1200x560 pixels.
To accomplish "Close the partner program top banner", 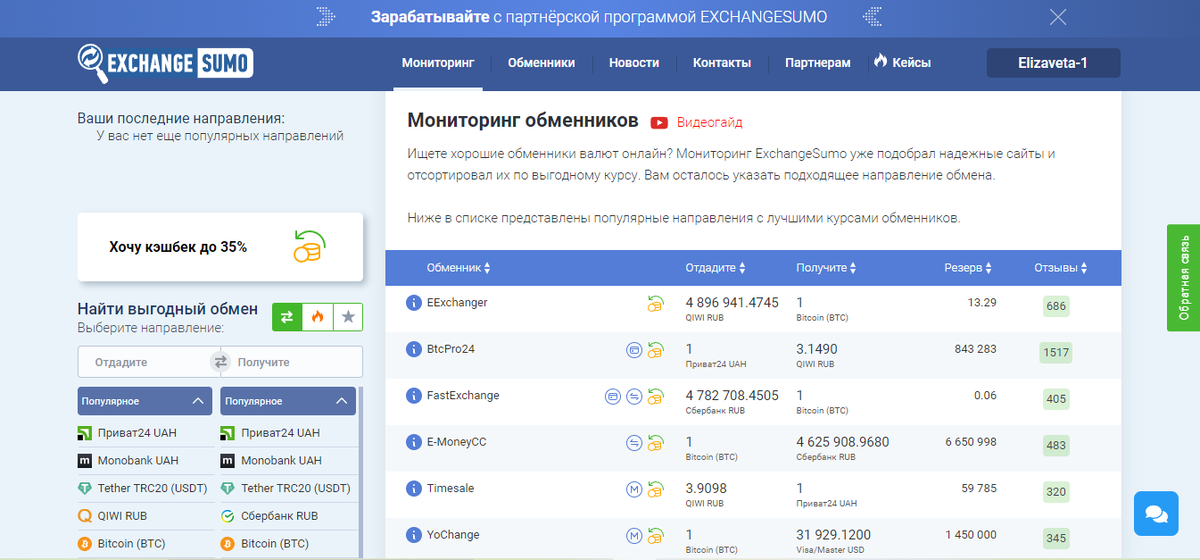I will 1058,17.
